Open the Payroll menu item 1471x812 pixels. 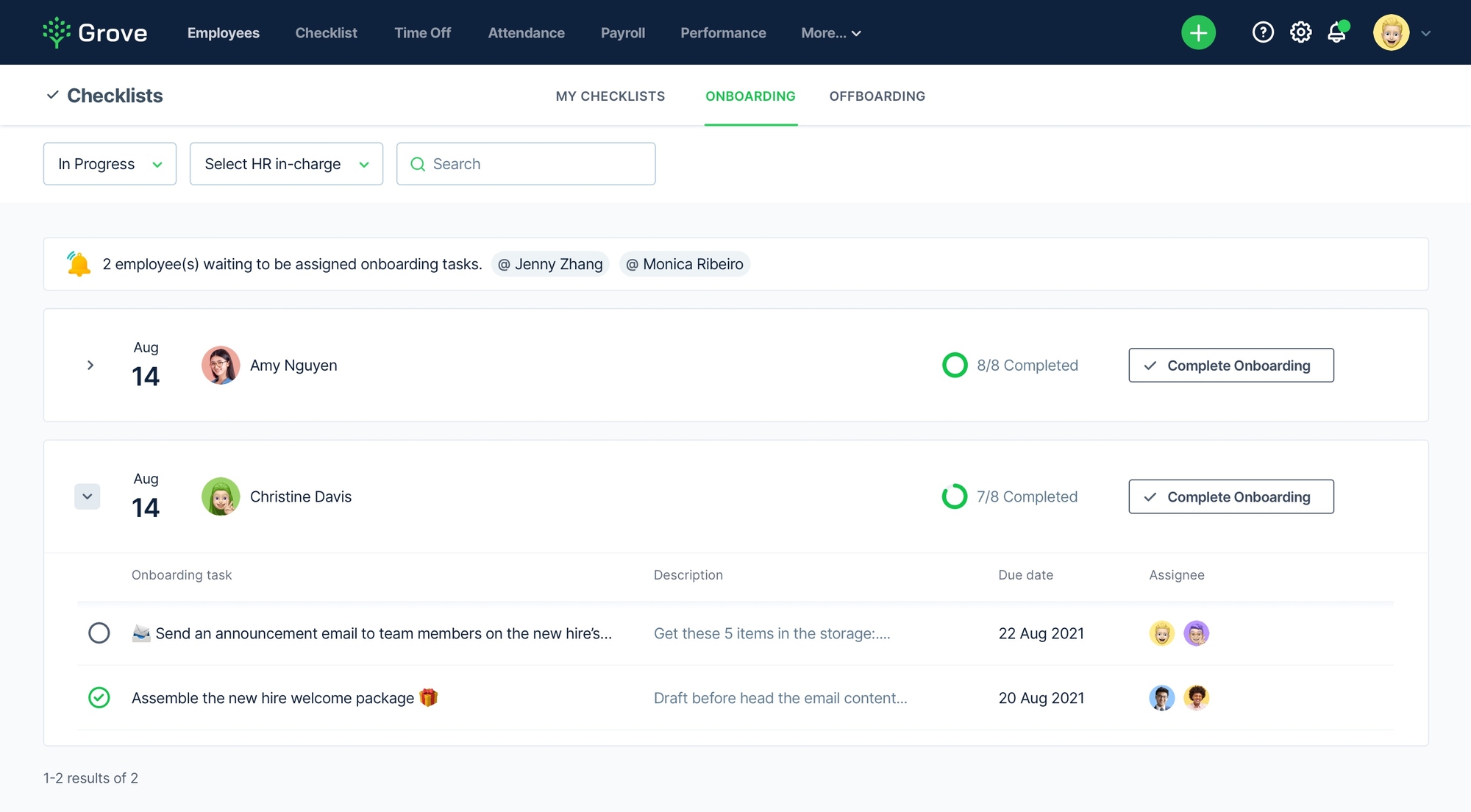[622, 32]
